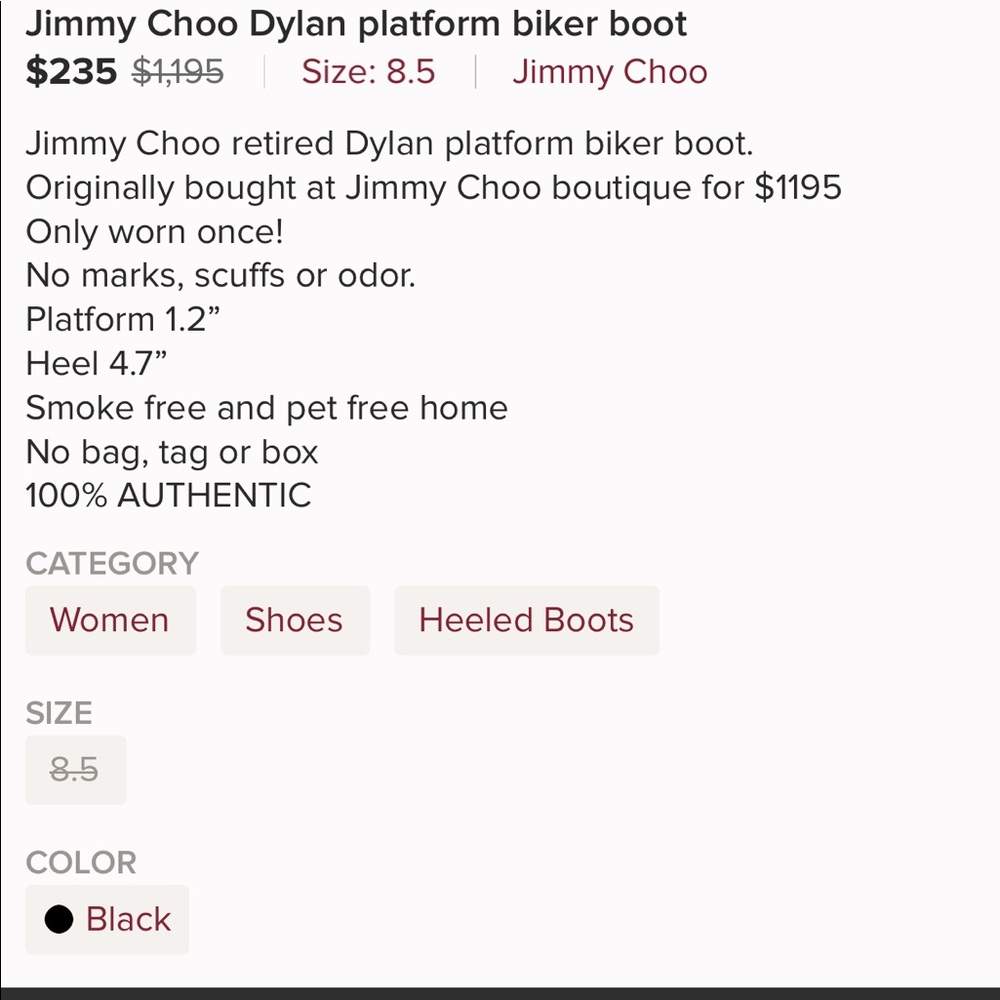Click the COLOR section heading

pos(82,862)
